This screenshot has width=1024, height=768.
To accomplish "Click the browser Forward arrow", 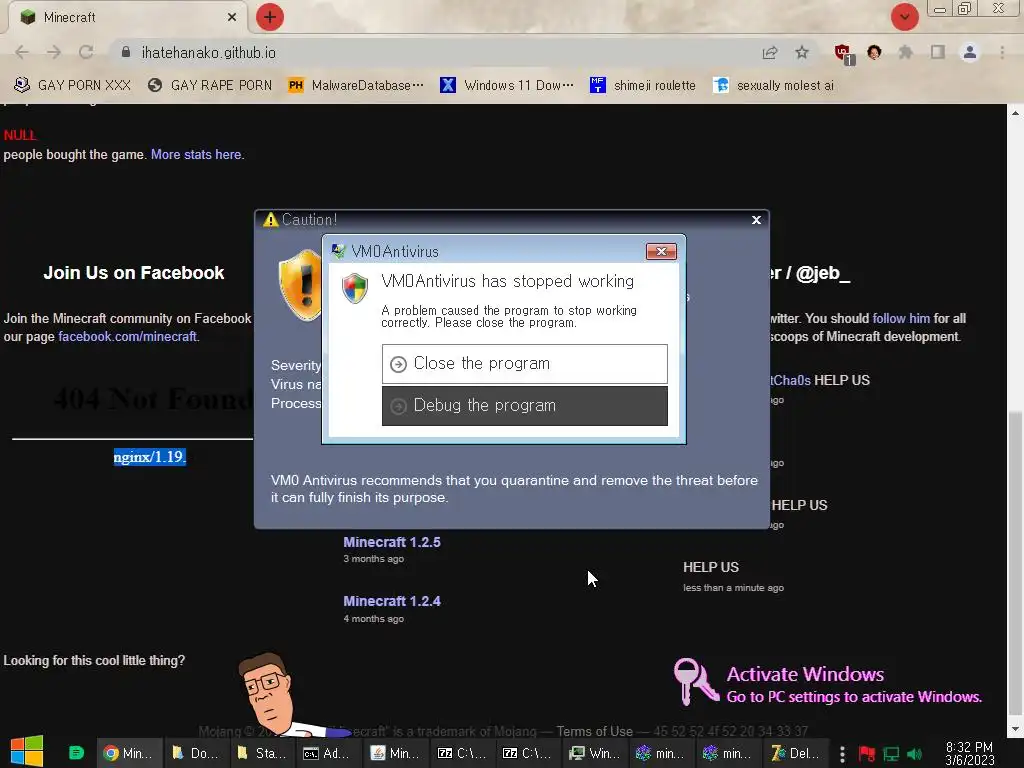I will [54, 52].
